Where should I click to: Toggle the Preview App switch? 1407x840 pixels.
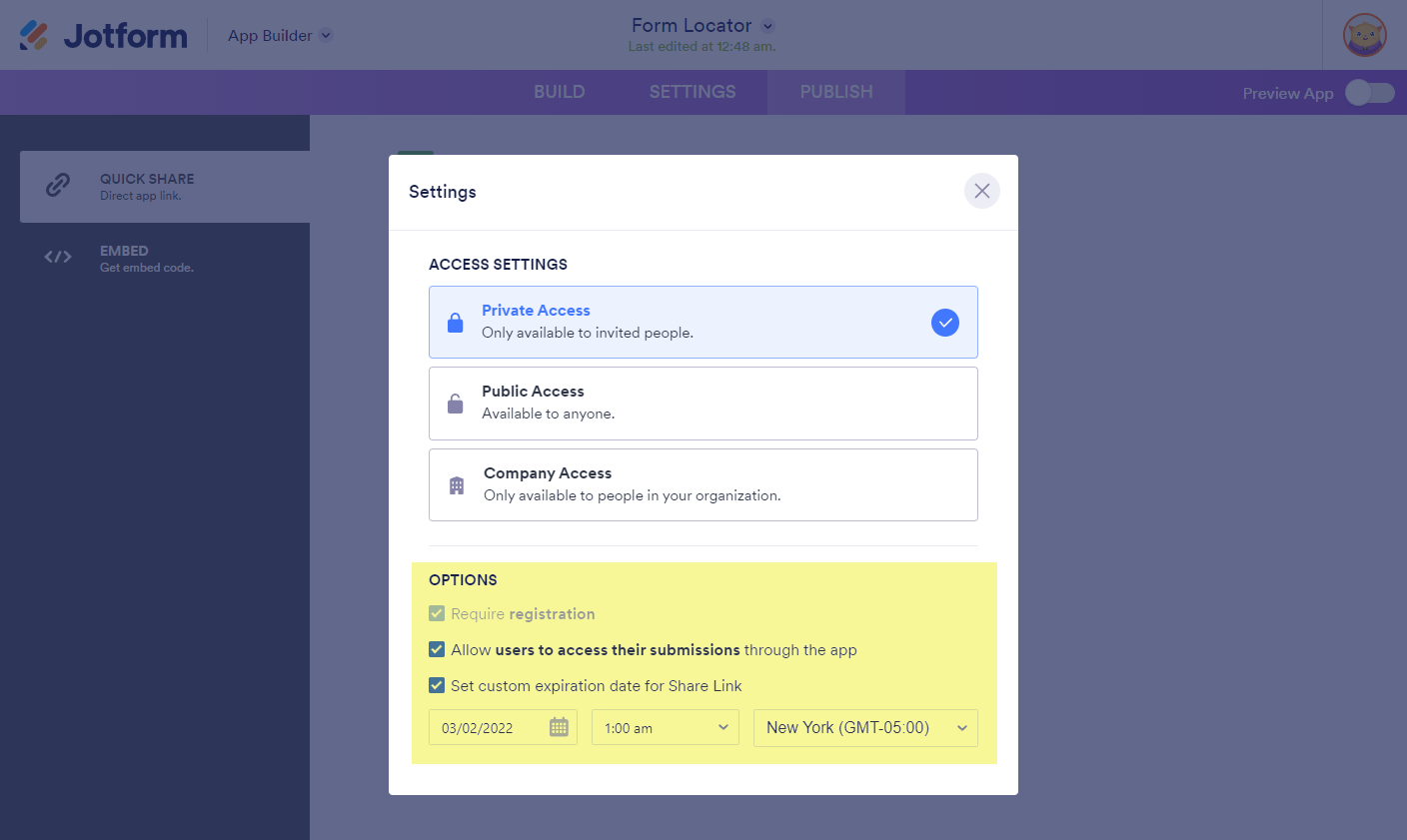pos(1369,93)
